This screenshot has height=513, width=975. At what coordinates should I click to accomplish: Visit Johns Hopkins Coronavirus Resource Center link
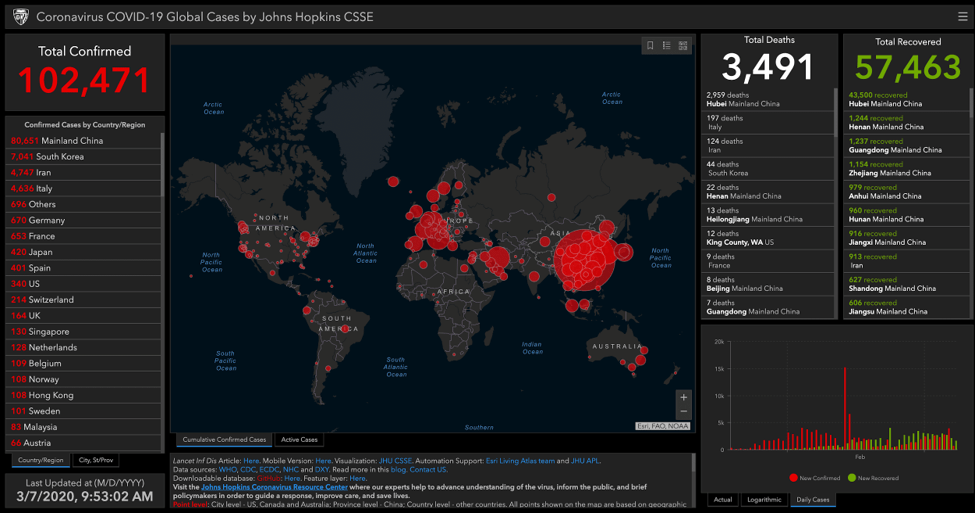[x=274, y=487]
